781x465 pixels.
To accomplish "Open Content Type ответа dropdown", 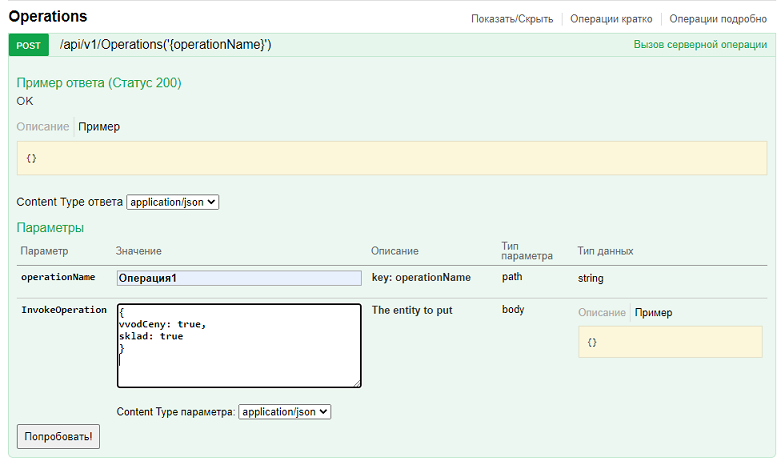I will point(172,202).
